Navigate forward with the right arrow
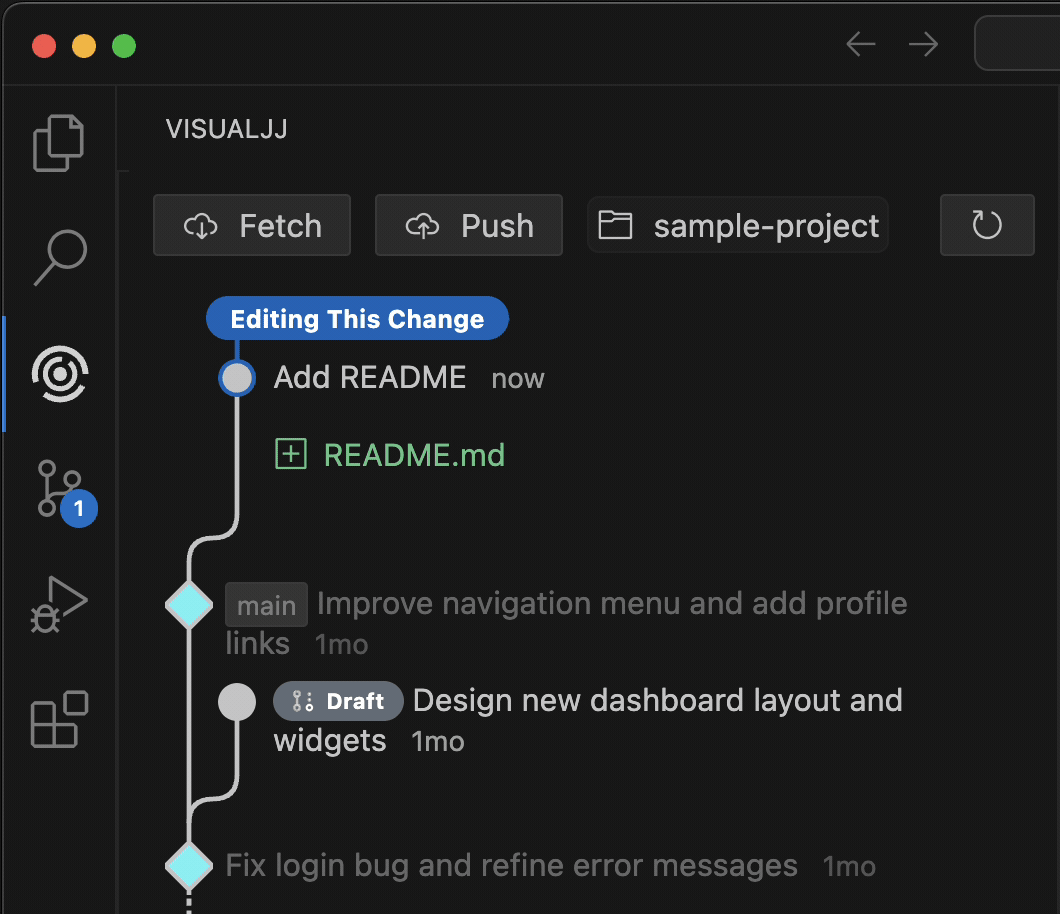Image resolution: width=1060 pixels, height=914 pixels. [x=922, y=45]
